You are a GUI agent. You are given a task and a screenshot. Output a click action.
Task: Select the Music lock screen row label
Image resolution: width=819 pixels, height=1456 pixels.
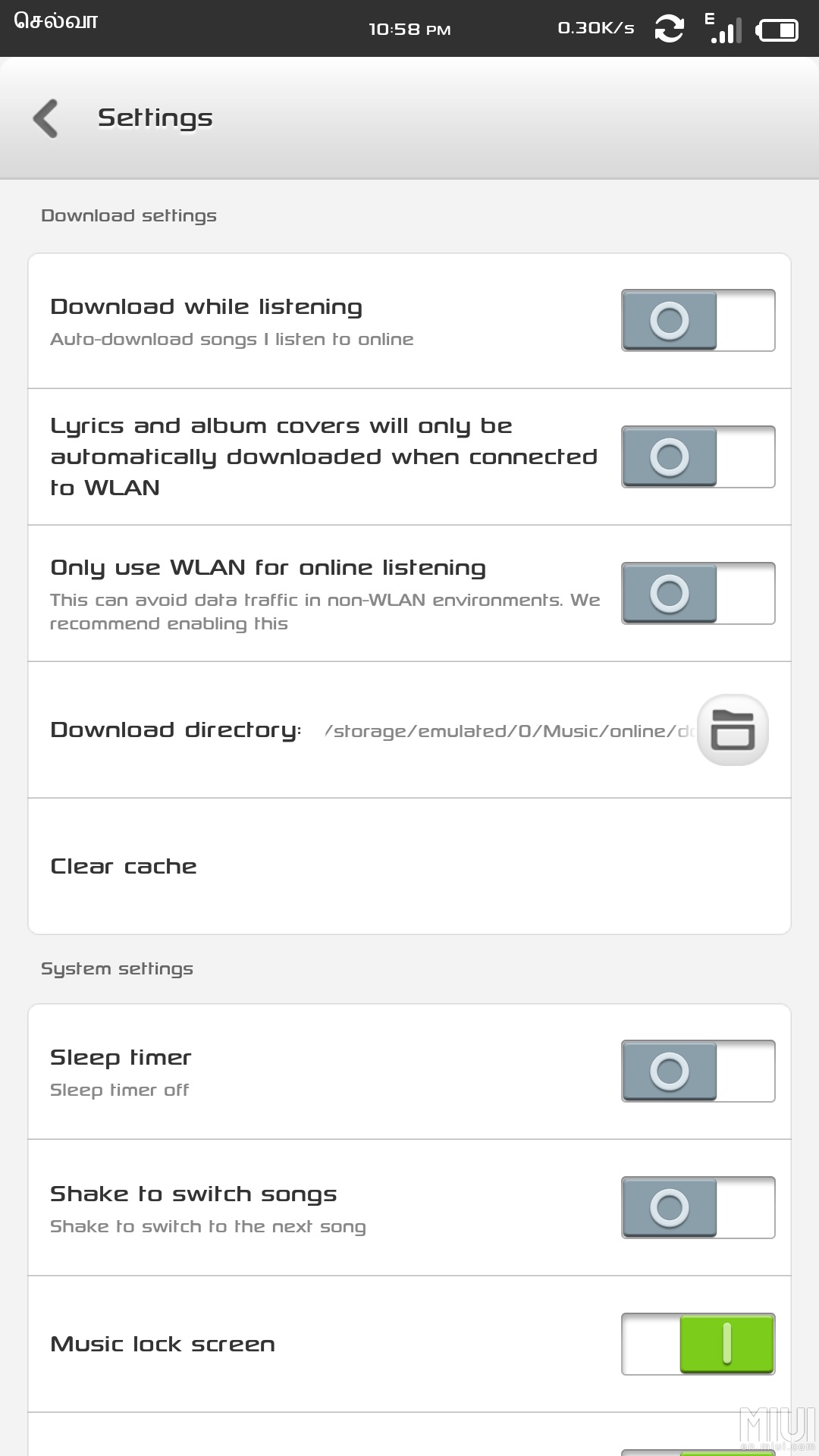click(163, 1345)
